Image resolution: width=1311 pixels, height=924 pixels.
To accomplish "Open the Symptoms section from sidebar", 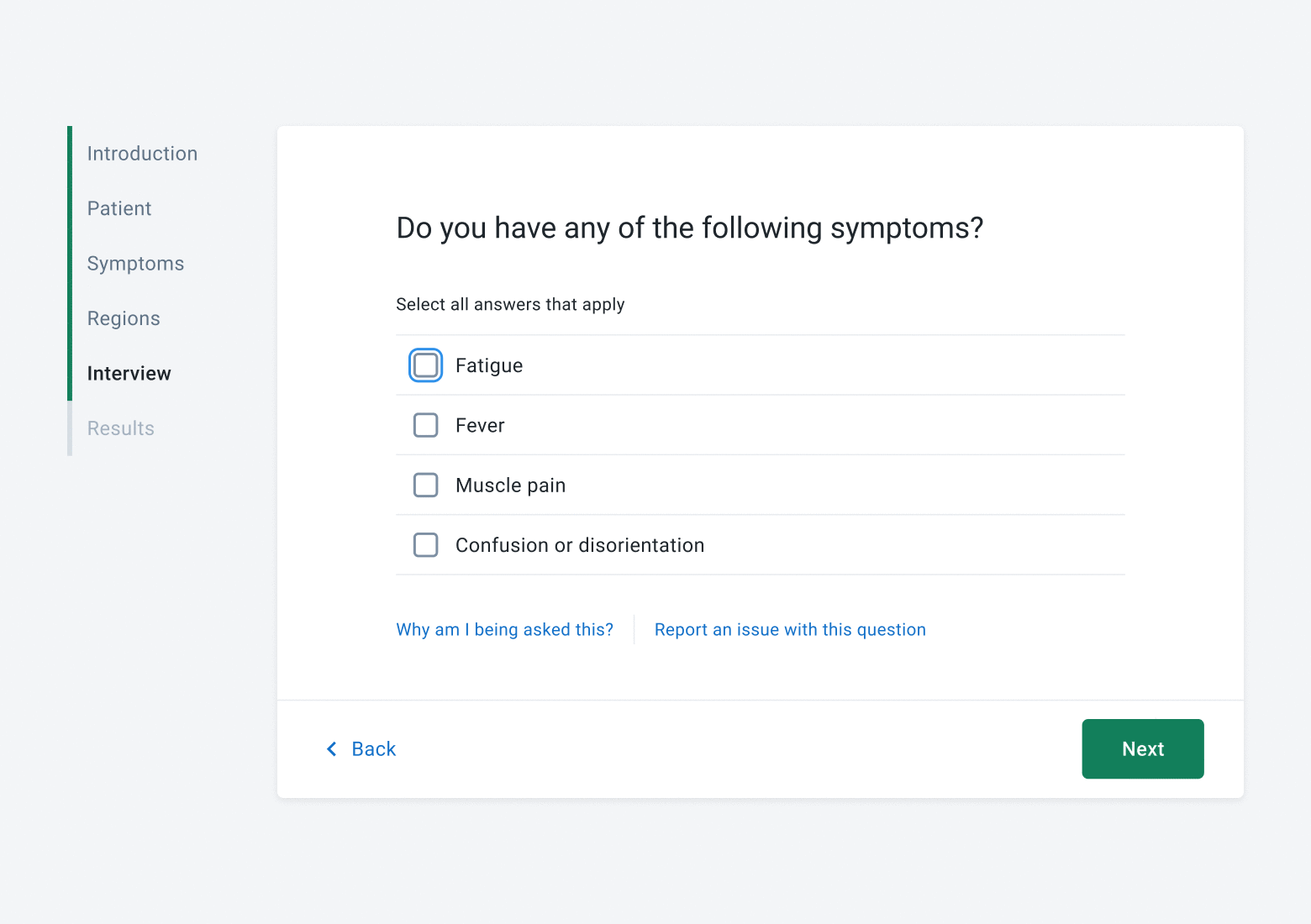I will coord(135,263).
